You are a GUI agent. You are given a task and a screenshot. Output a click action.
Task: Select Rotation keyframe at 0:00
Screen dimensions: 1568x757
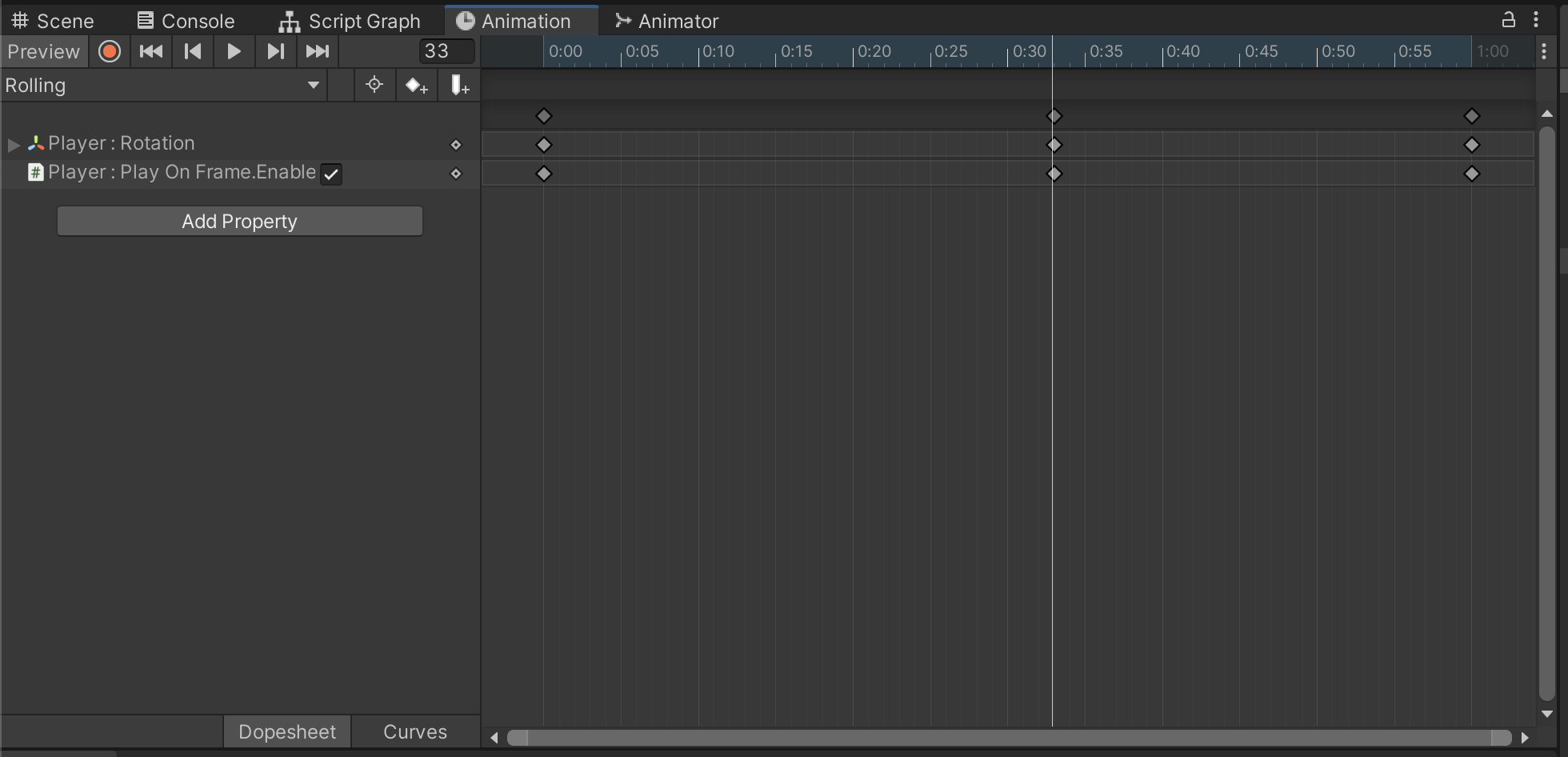point(544,145)
